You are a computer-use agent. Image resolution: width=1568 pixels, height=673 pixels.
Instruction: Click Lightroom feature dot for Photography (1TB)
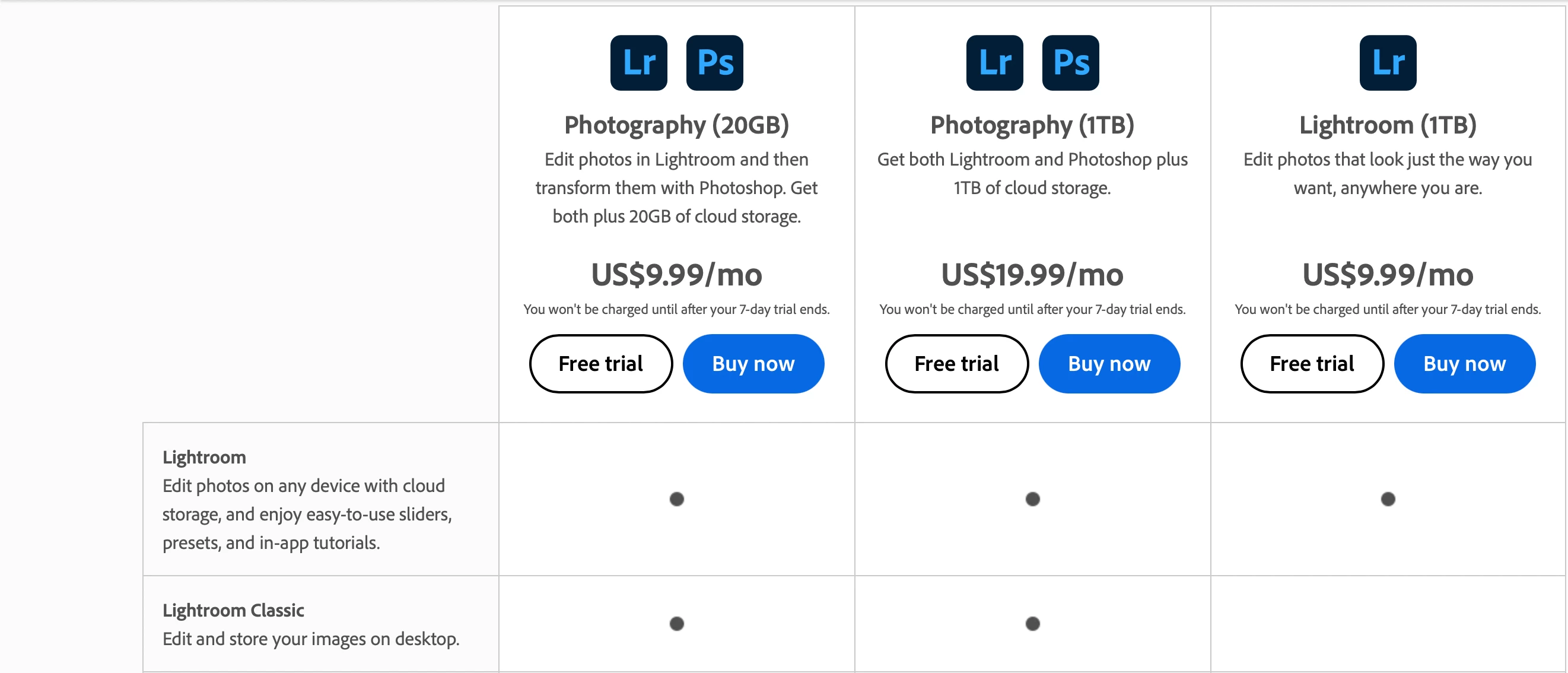tap(1032, 499)
